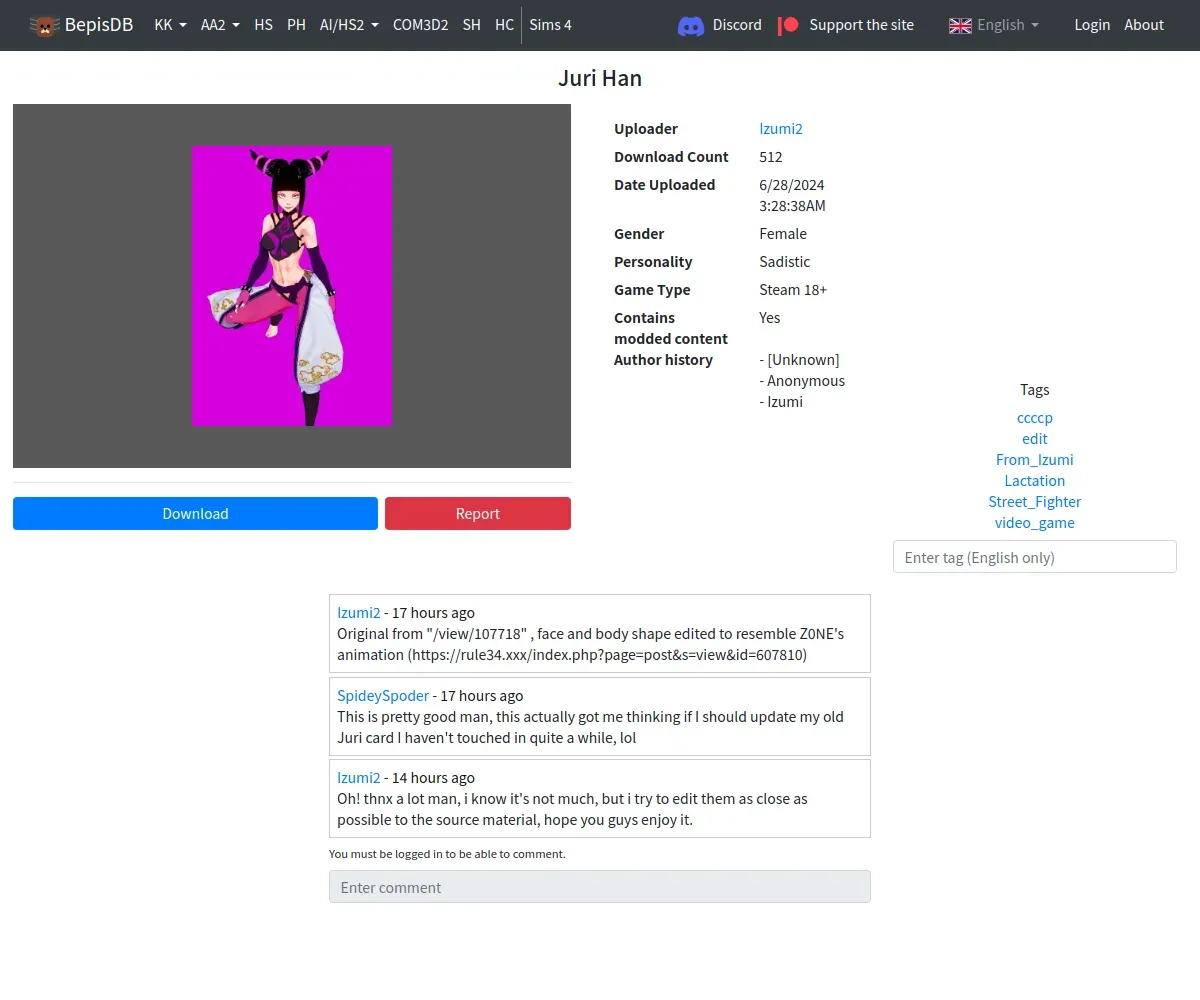Click Support the site link
Image resolution: width=1200 pixels, height=1000 pixels.
tap(861, 25)
